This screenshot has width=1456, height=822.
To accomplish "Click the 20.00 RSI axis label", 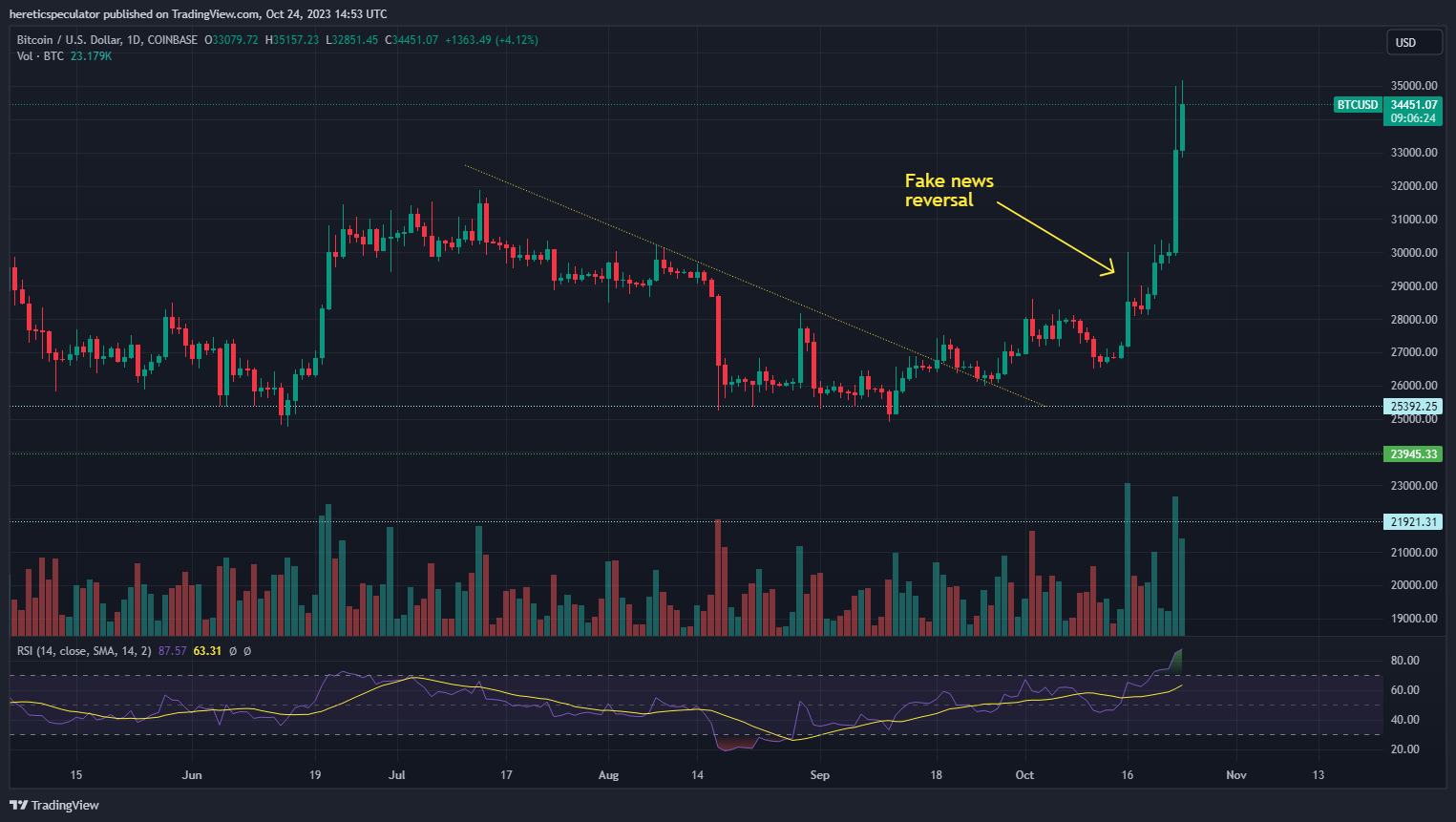I will tap(1404, 749).
